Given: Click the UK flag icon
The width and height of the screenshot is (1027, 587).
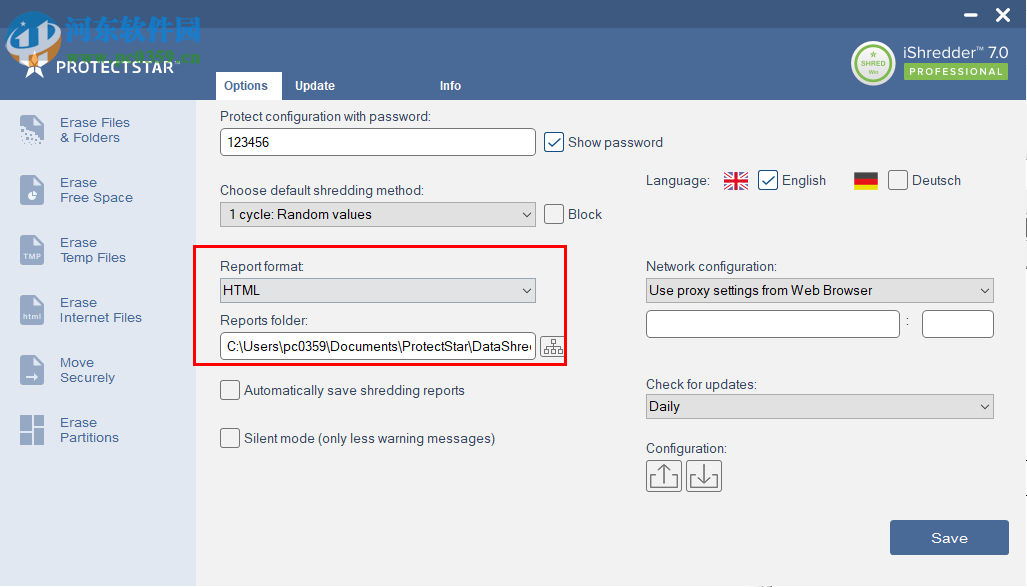Looking at the screenshot, I should 736,181.
